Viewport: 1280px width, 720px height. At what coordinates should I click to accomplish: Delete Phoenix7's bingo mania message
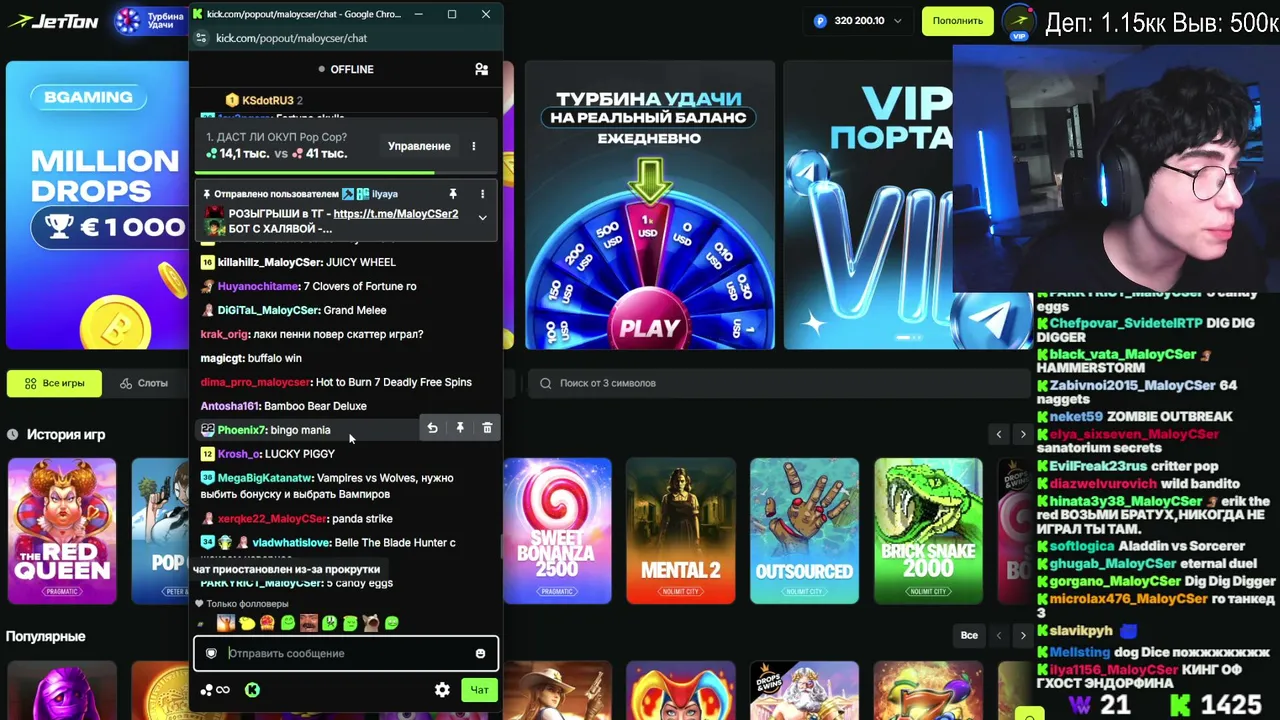(x=487, y=428)
